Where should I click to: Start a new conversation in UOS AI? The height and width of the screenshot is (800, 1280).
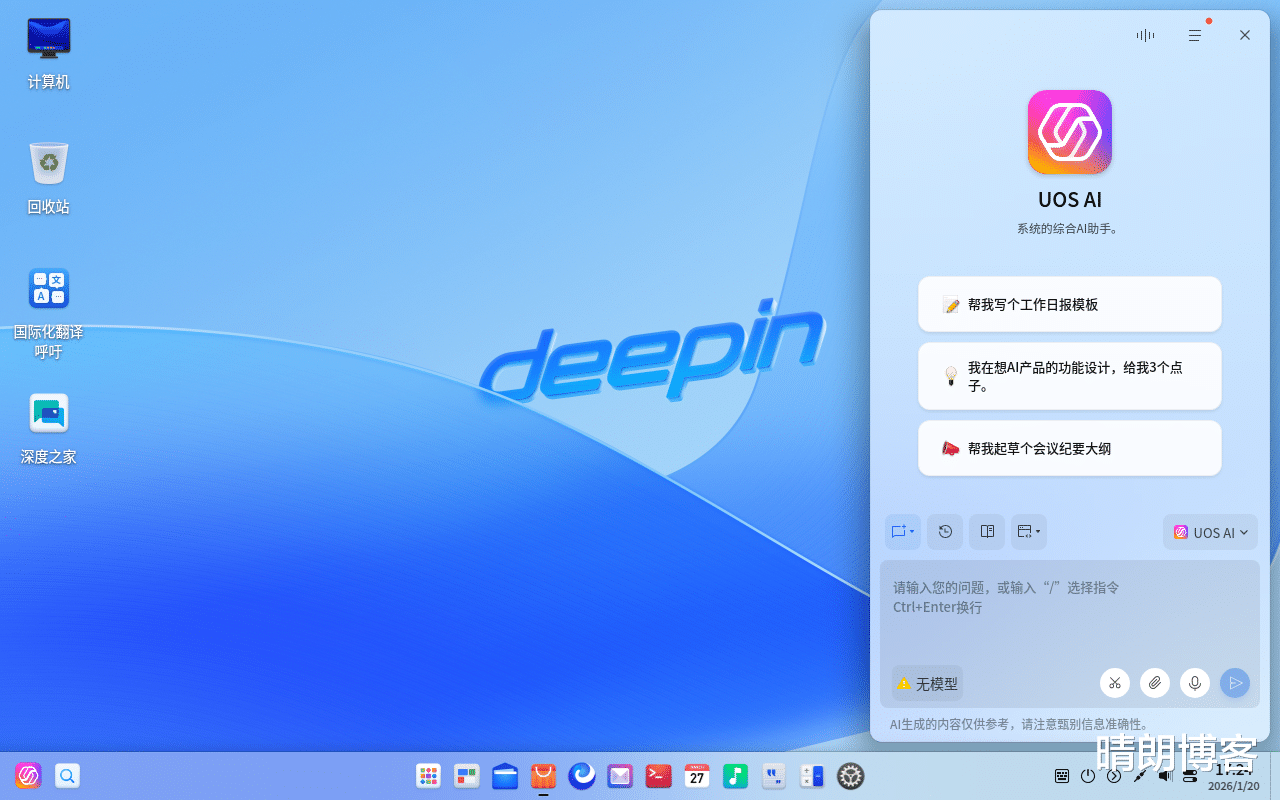pos(902,532)
